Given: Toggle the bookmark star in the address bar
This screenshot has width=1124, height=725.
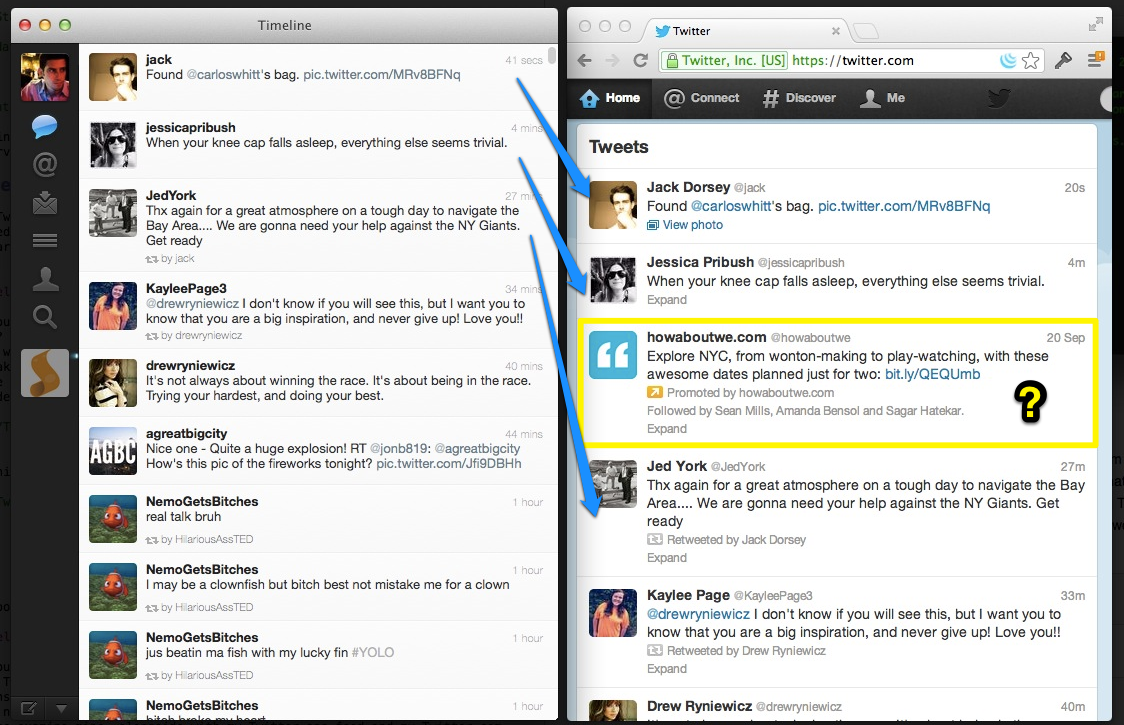Looking at the screenshot, I should tap(1030, 60).
